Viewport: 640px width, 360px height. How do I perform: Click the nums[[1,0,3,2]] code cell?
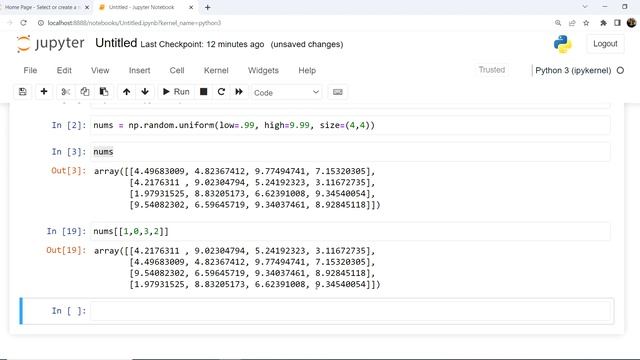point(350,231)
